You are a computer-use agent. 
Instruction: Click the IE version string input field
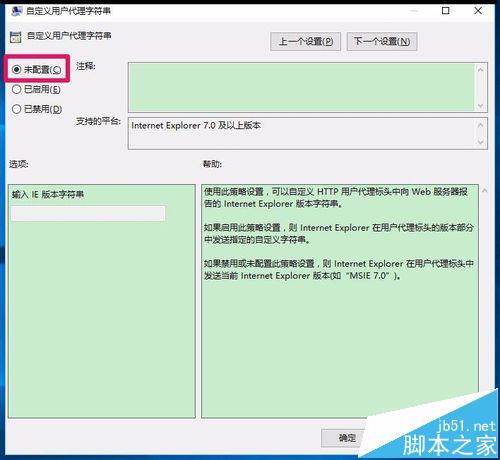pyautogui.click(x=88, y=213)
